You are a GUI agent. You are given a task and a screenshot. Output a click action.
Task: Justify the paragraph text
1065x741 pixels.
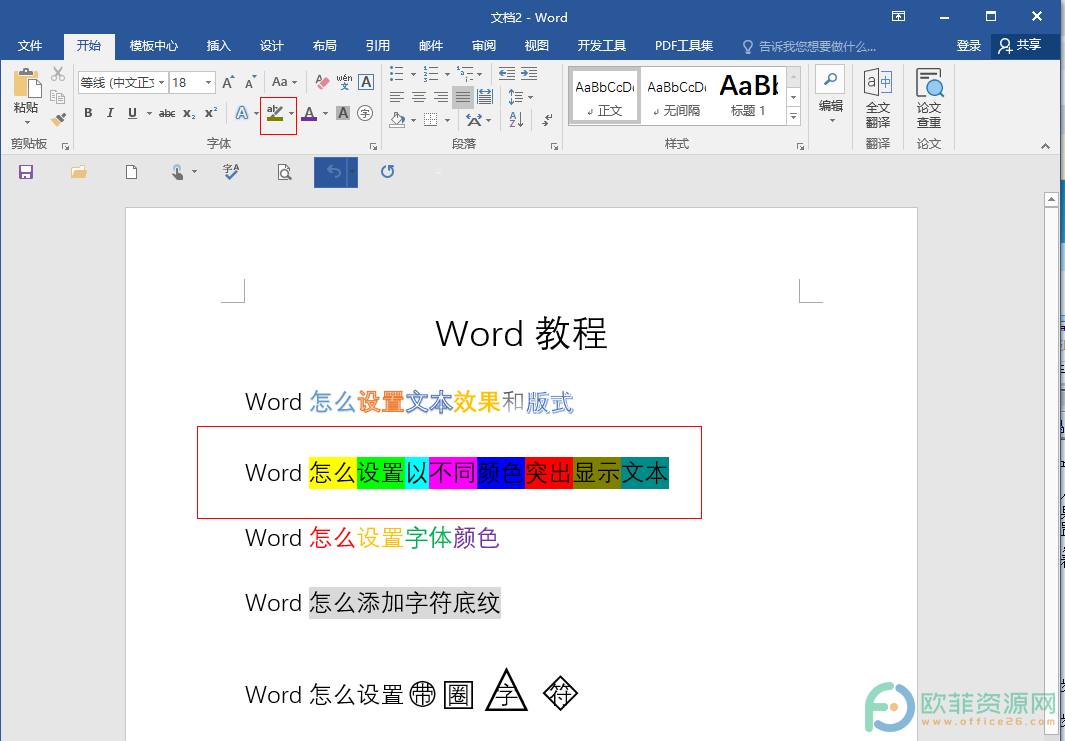(463, 97)
